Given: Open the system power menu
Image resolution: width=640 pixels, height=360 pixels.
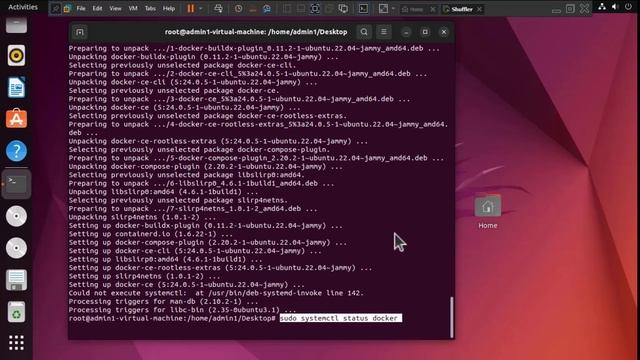Looking at the screenshot, I should click(x=629, y=7).
